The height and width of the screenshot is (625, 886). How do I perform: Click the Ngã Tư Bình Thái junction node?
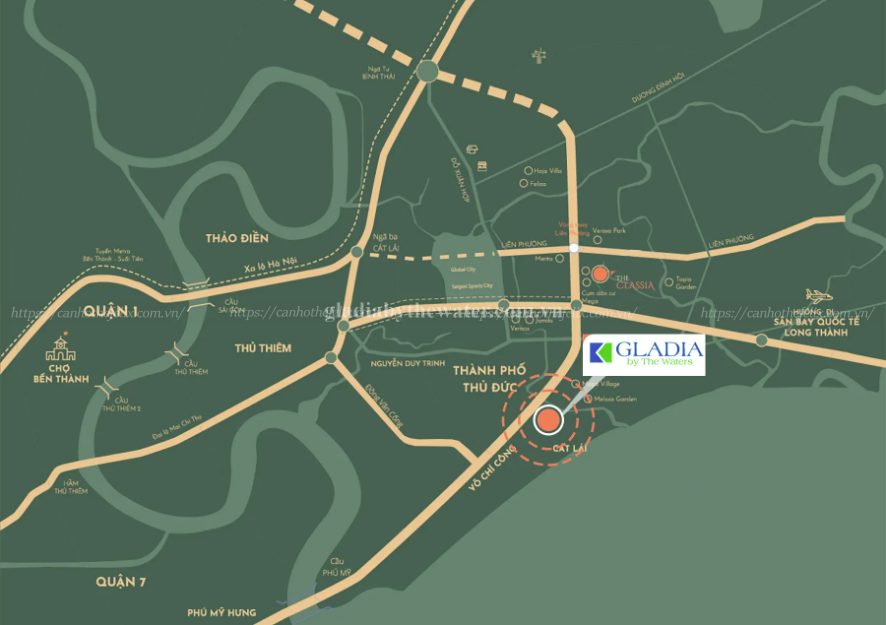pyautogui.click(x=428, y=71)
